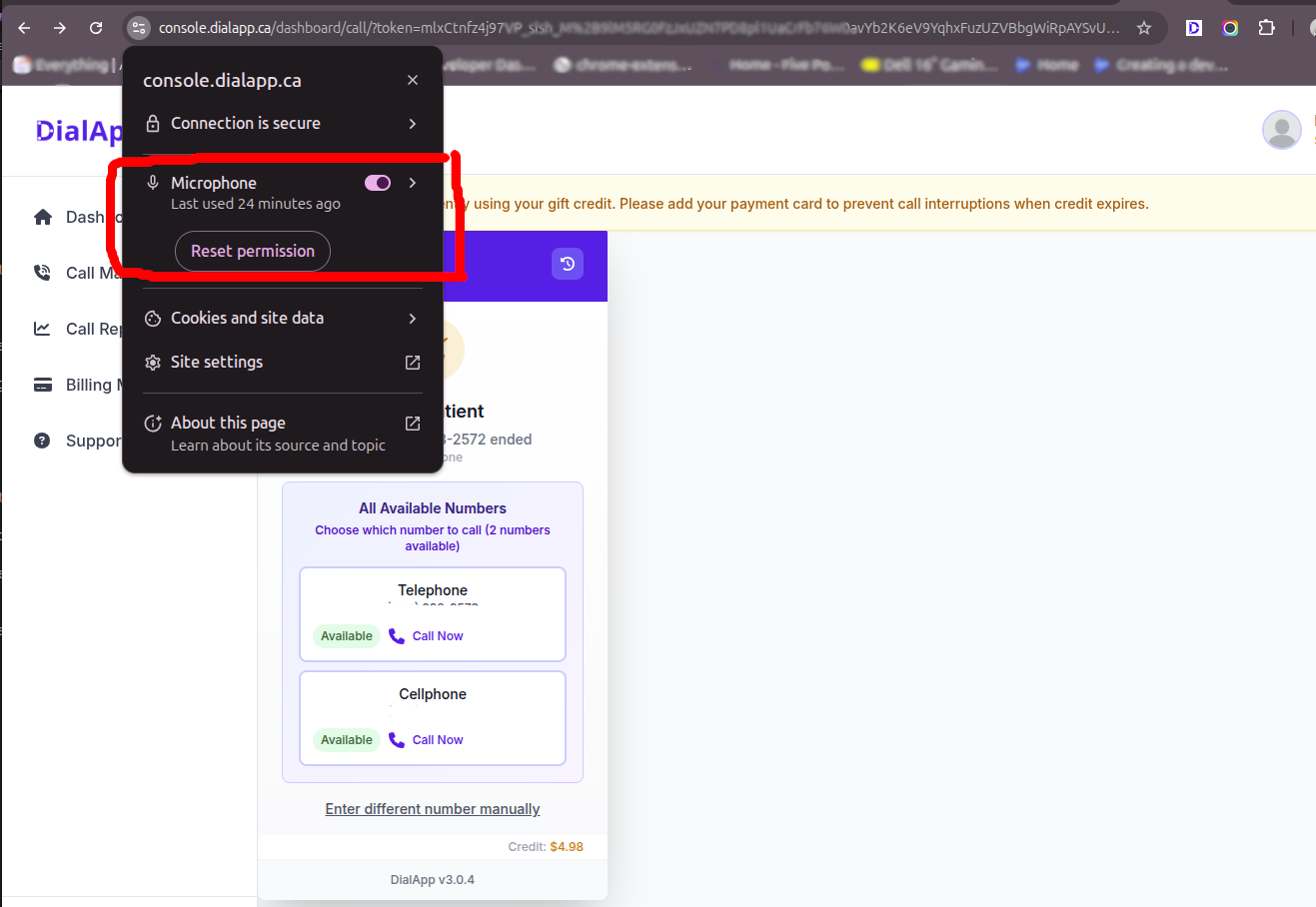Image resolution: width=1316 pixels, height=907 pixels.
Task: Click the DialApp extension icon in the toolbar
Action: (x=1193, y=28)
